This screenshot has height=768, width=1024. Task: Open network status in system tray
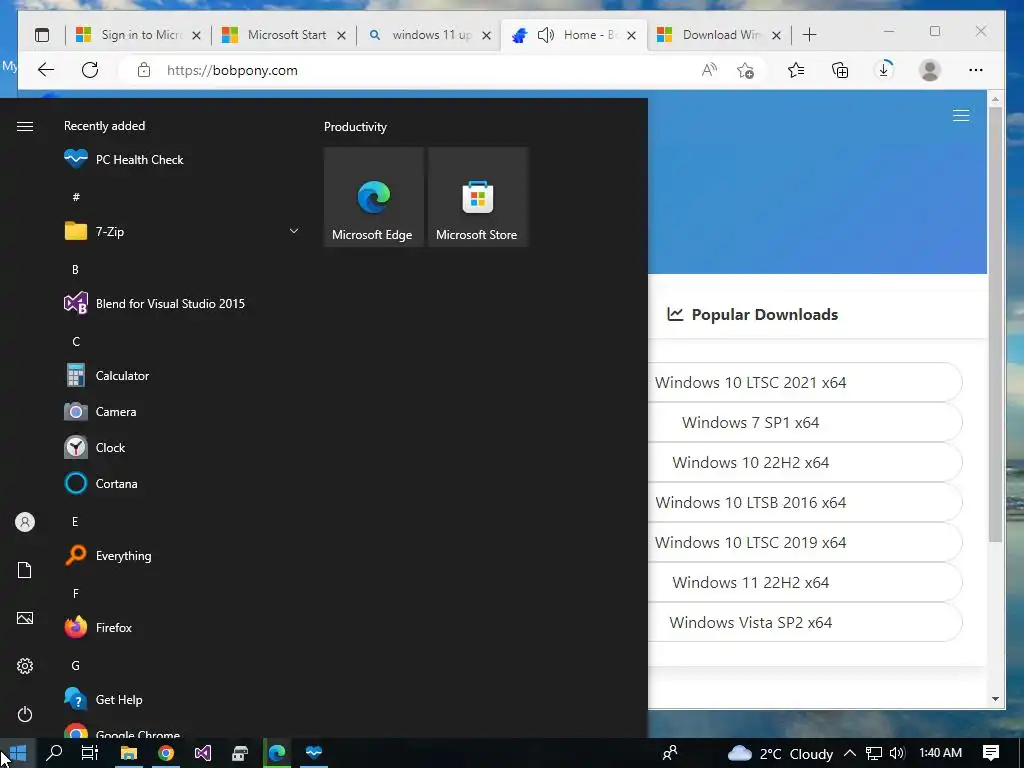[x=874, y=753]
